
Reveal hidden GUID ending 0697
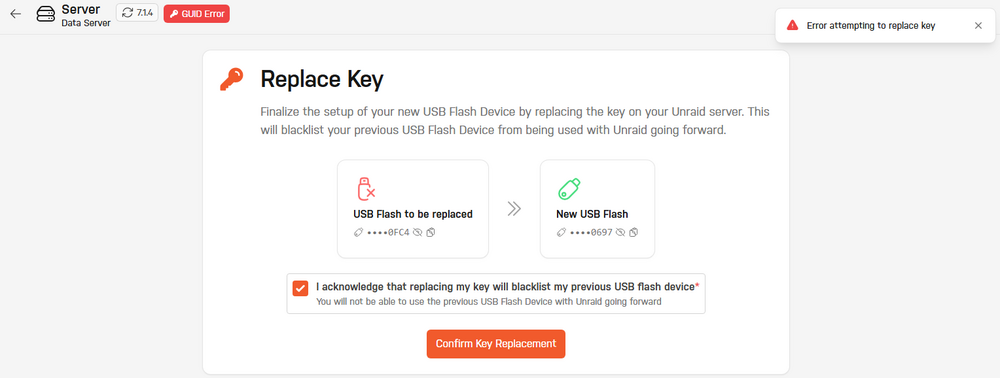621,233
